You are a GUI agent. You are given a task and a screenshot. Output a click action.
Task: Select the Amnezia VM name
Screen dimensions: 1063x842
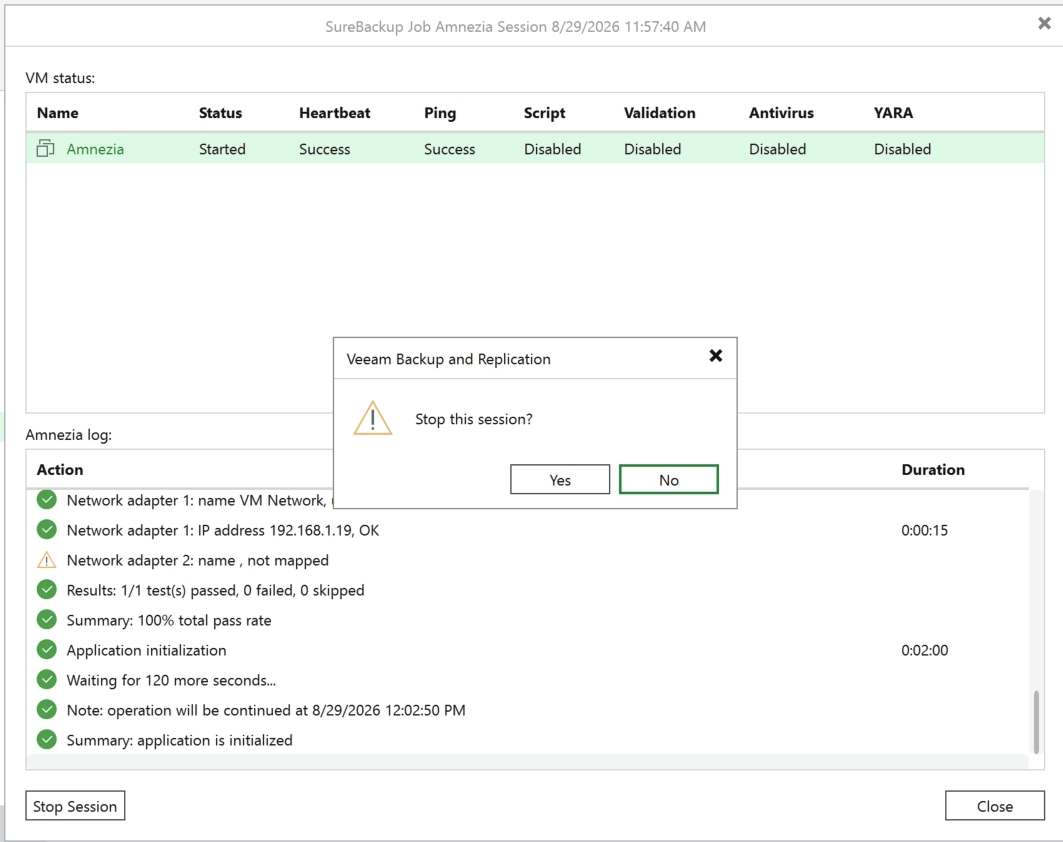coord(95,149)
